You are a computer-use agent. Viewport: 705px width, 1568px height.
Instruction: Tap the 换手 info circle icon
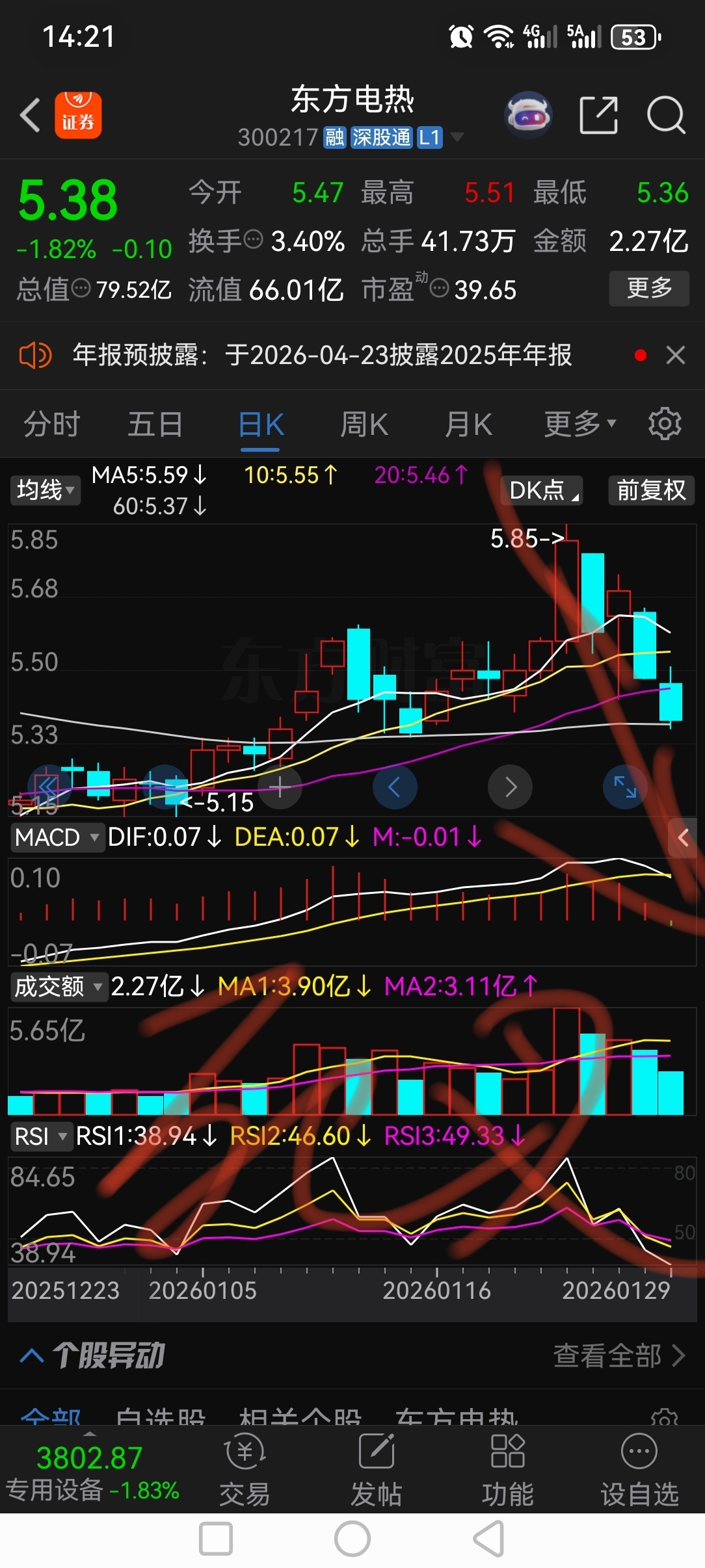(254, 239)
